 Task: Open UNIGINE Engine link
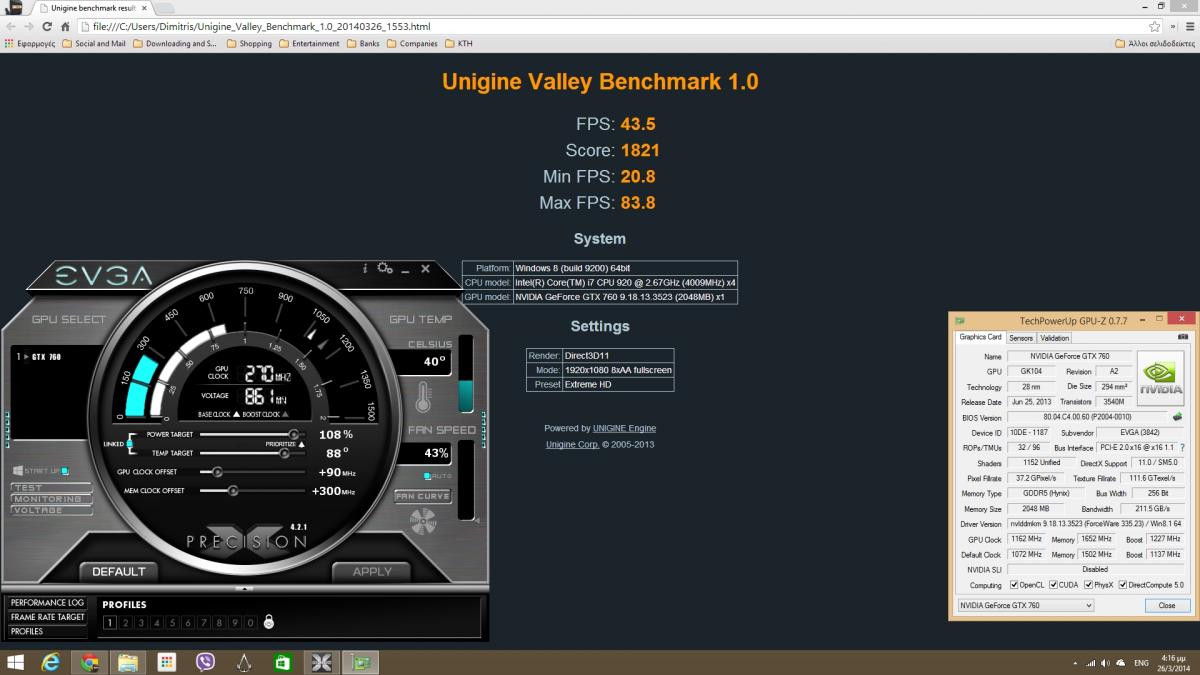(624, 428)
